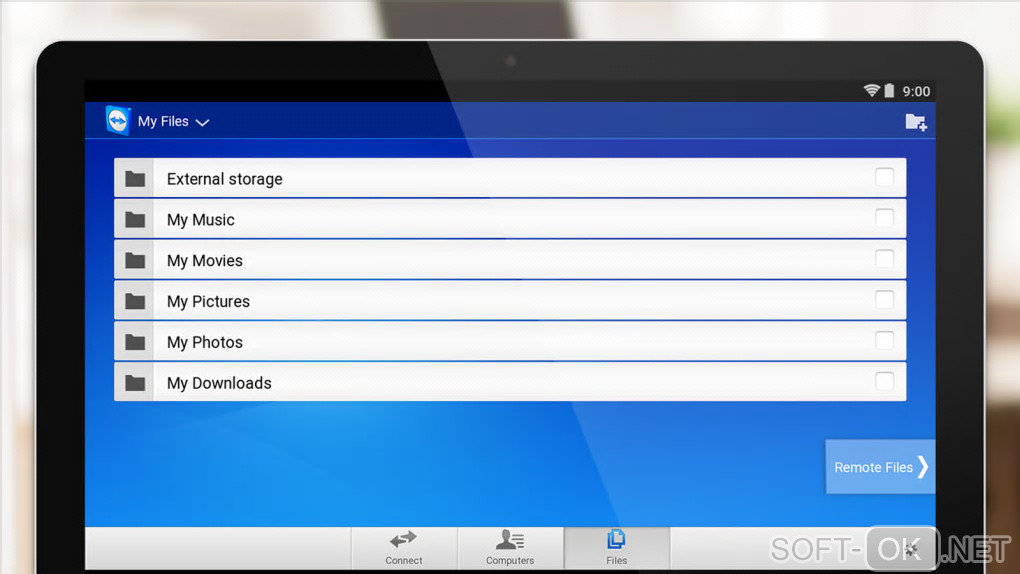Tap the 9:00 clock in status bar

916,91
